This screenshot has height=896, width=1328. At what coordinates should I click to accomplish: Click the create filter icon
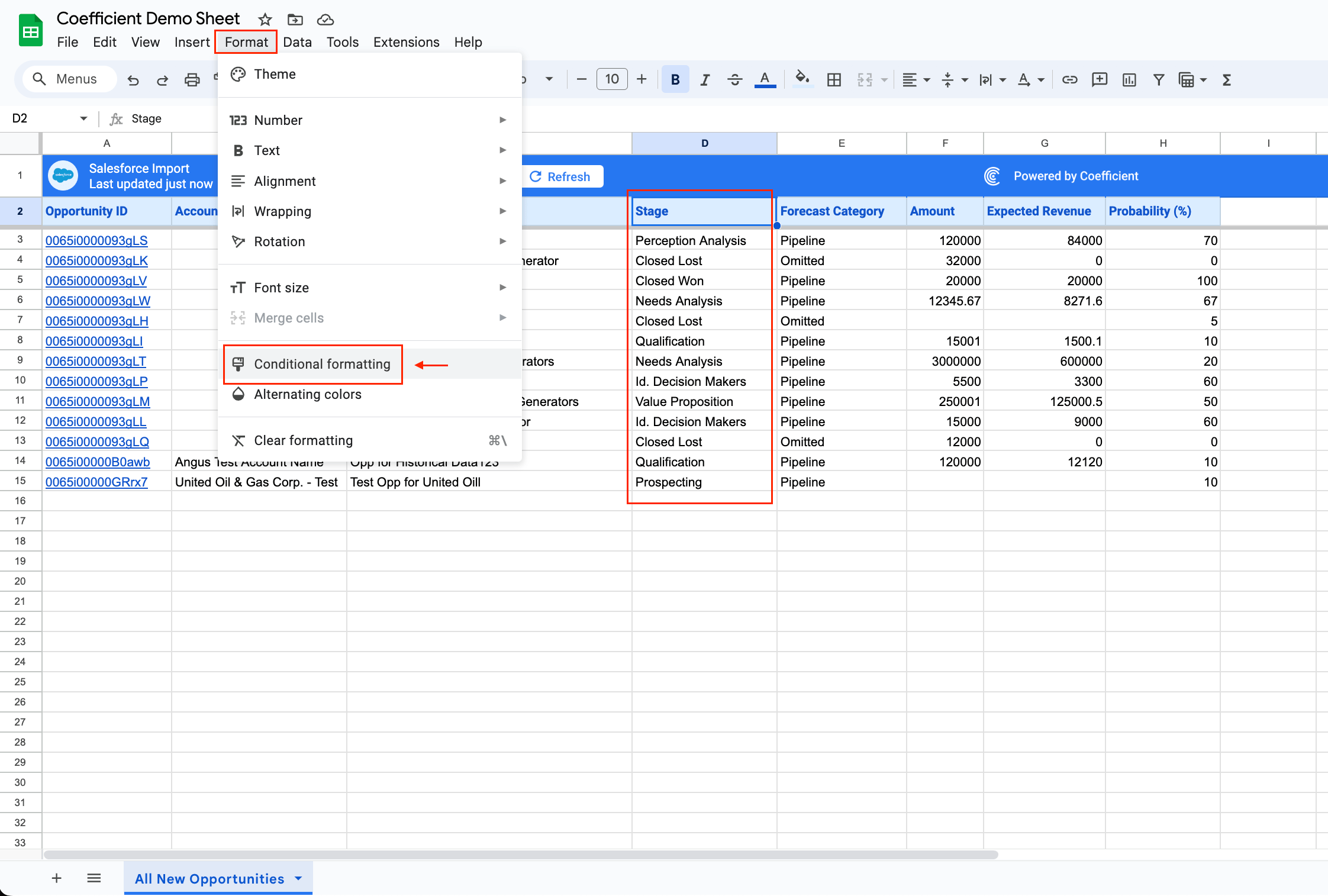click(1158, 79)
